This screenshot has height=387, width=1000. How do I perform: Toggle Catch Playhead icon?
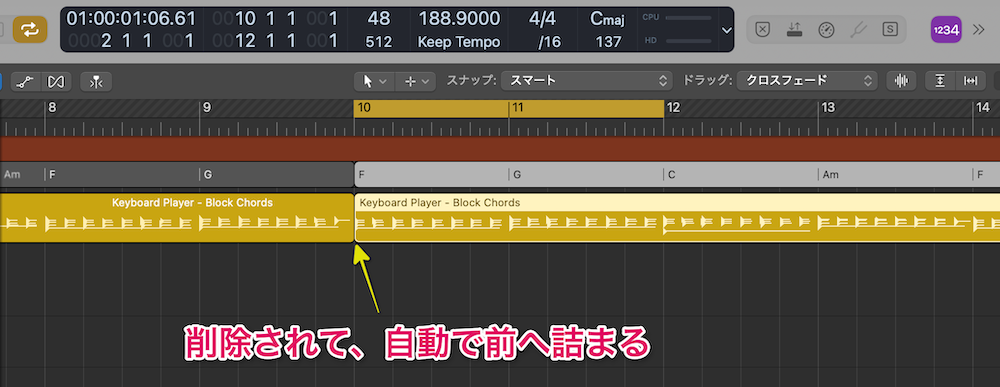pyautogui.click(x=96, y=81)
